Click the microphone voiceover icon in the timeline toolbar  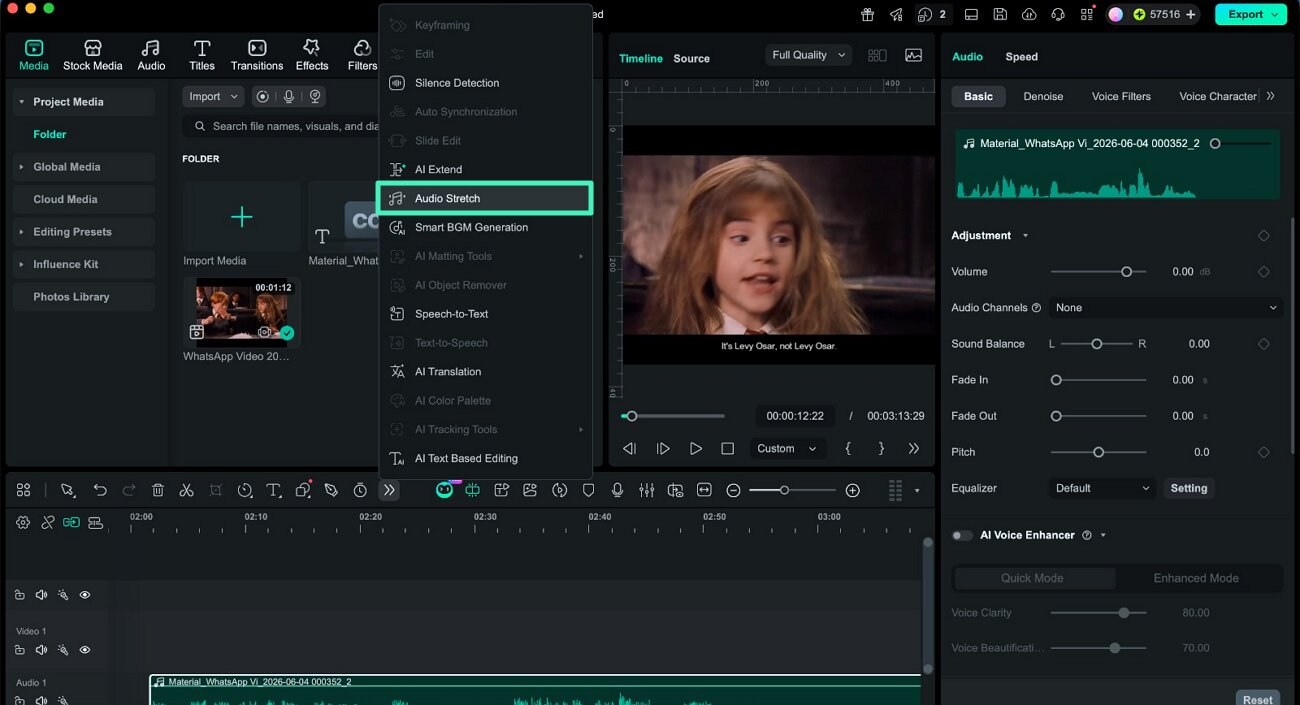click(x=618, y=490)
